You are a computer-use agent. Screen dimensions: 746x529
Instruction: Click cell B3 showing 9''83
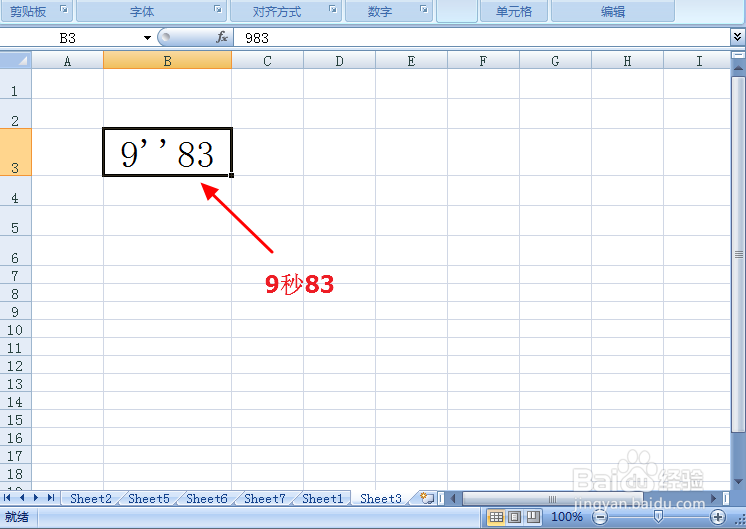[x=167, y=152]
